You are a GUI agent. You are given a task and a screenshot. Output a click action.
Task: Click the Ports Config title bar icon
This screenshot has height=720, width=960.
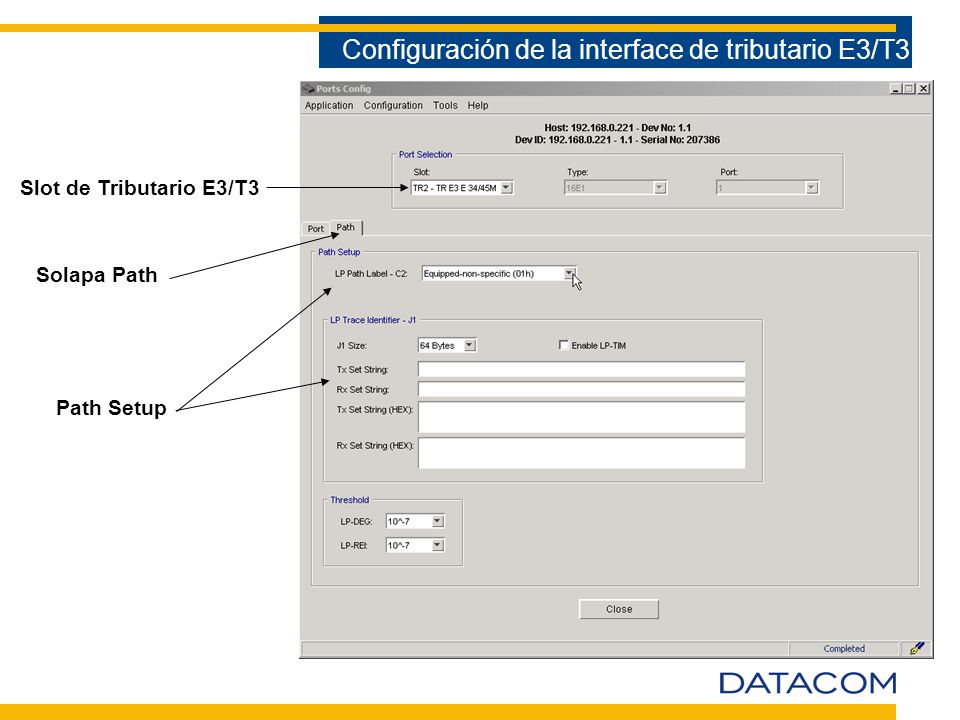[309, 89]
